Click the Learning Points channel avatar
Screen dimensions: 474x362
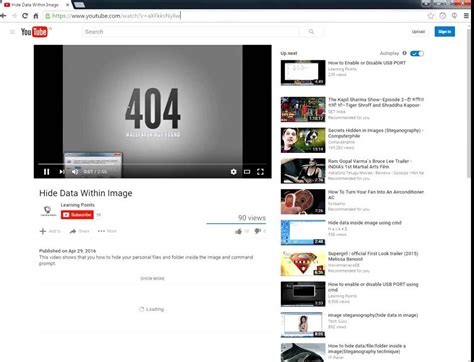[x=48, y=211]
